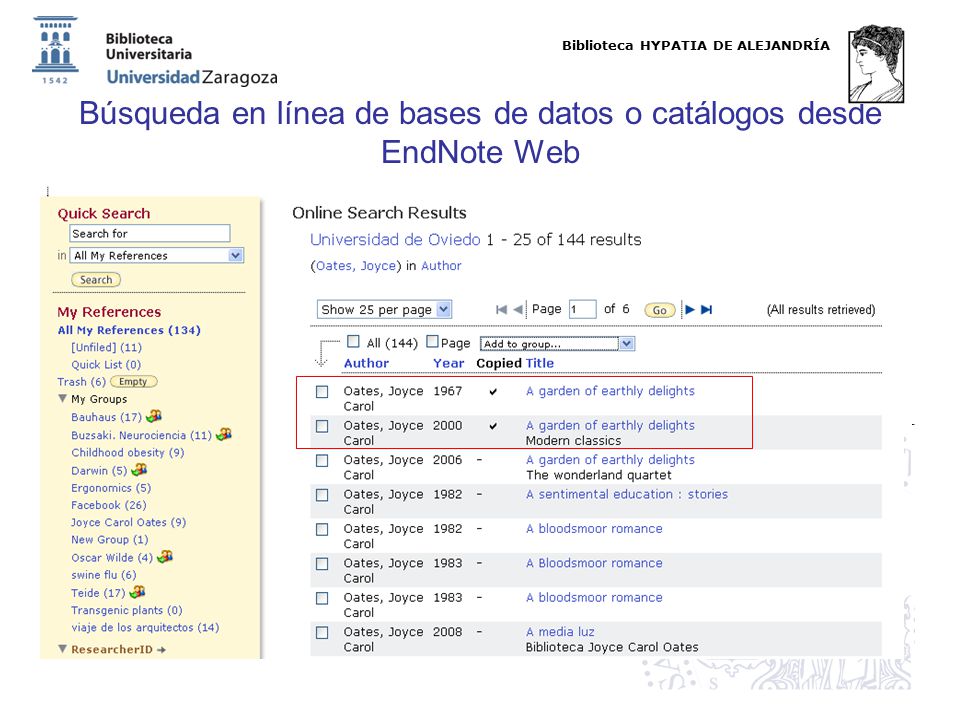
Task: Select checkbox for 1967 garden of earthly delights
Action: coord(322,392)
